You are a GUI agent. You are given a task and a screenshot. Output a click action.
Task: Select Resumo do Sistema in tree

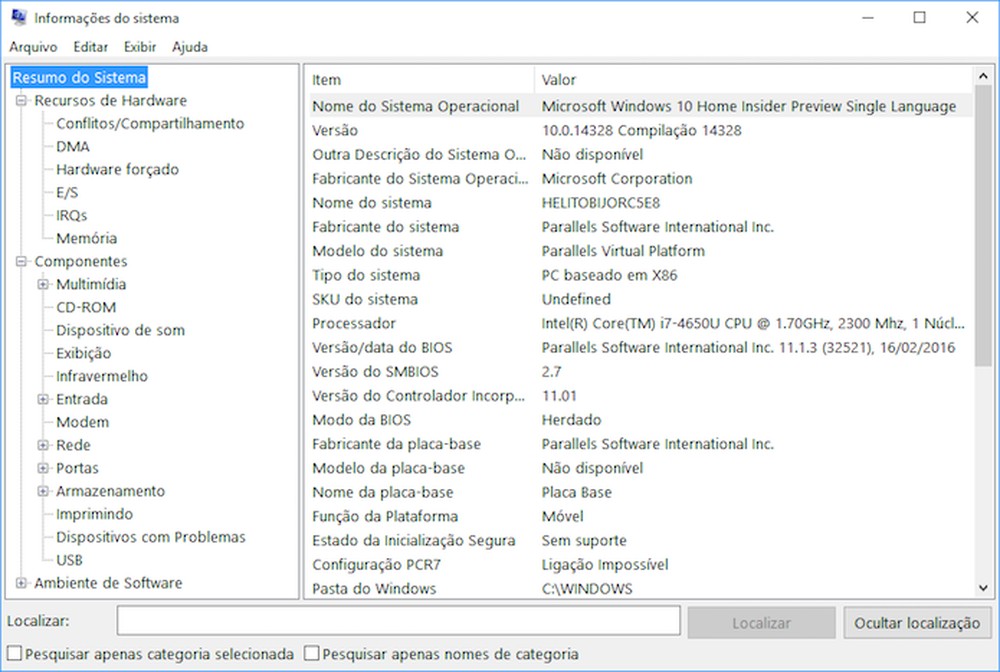(x=79, y=77)
